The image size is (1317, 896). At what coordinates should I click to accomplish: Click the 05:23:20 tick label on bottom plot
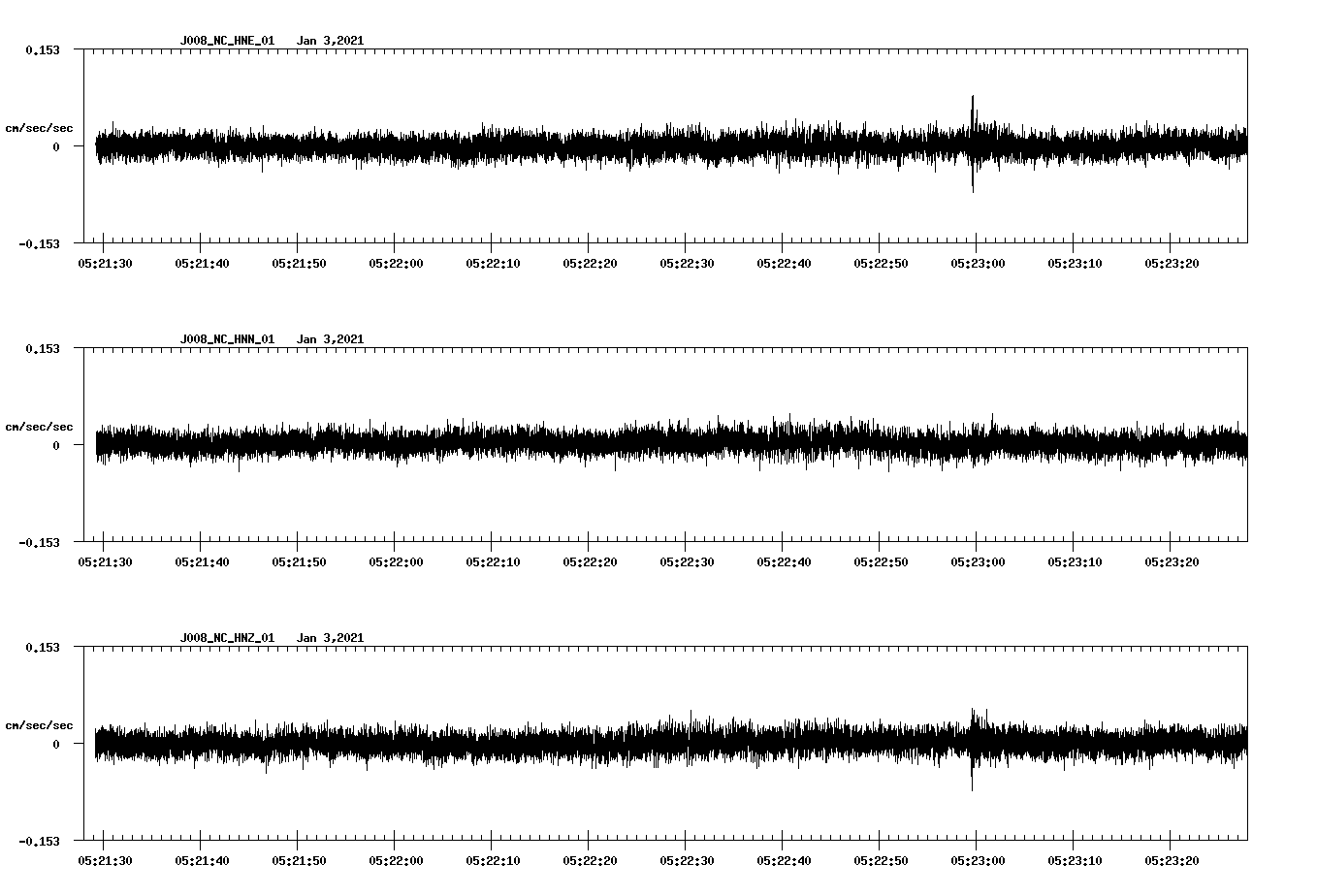coord(1171,859)
